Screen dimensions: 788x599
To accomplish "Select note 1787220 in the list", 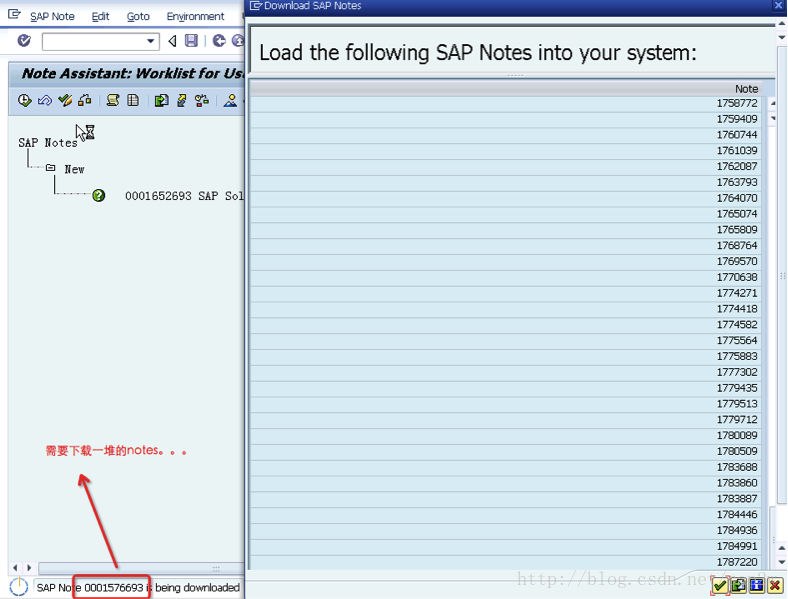I will tap(506, 562).
